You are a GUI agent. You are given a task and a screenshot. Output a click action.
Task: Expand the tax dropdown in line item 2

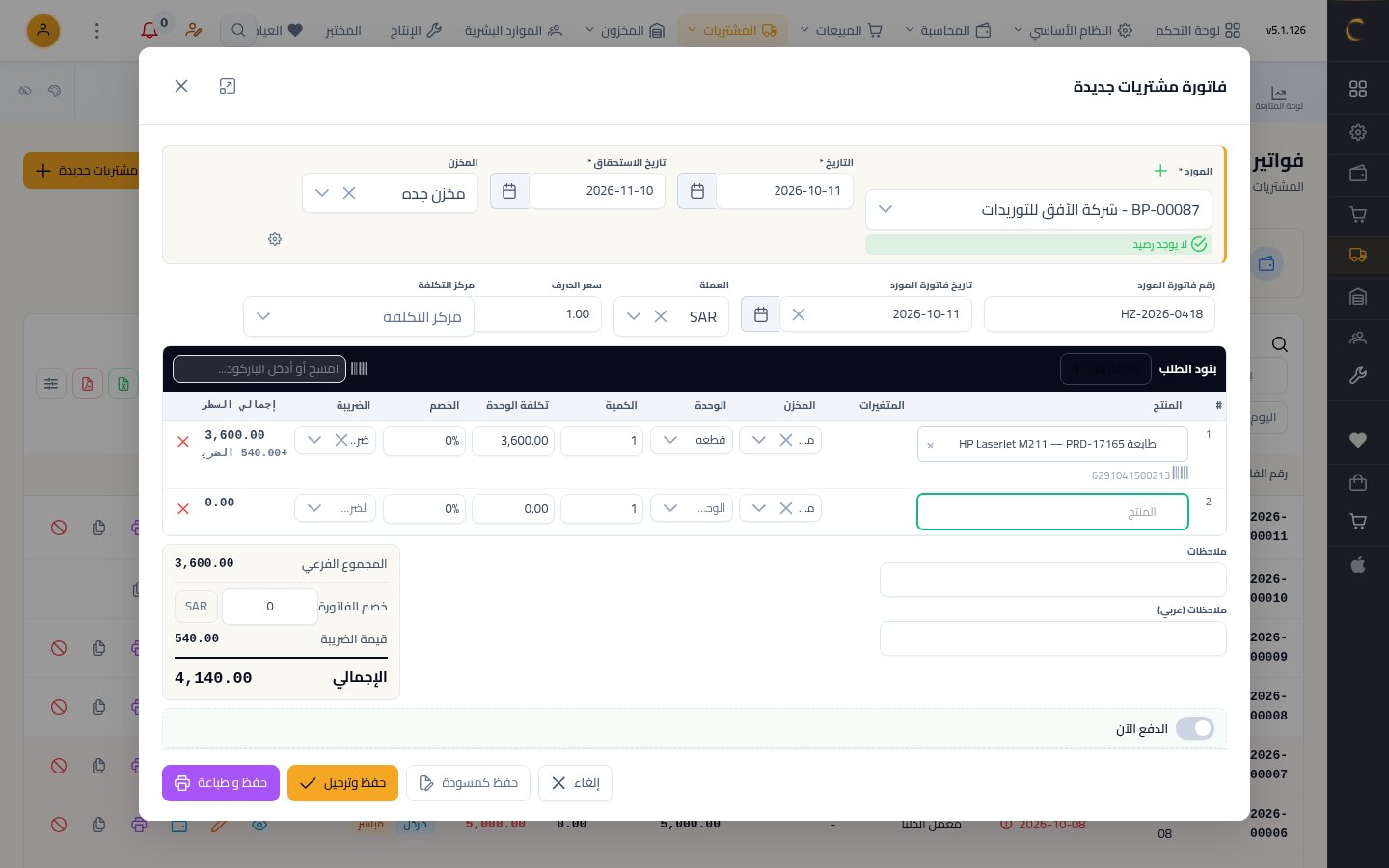tap(314, 508)
